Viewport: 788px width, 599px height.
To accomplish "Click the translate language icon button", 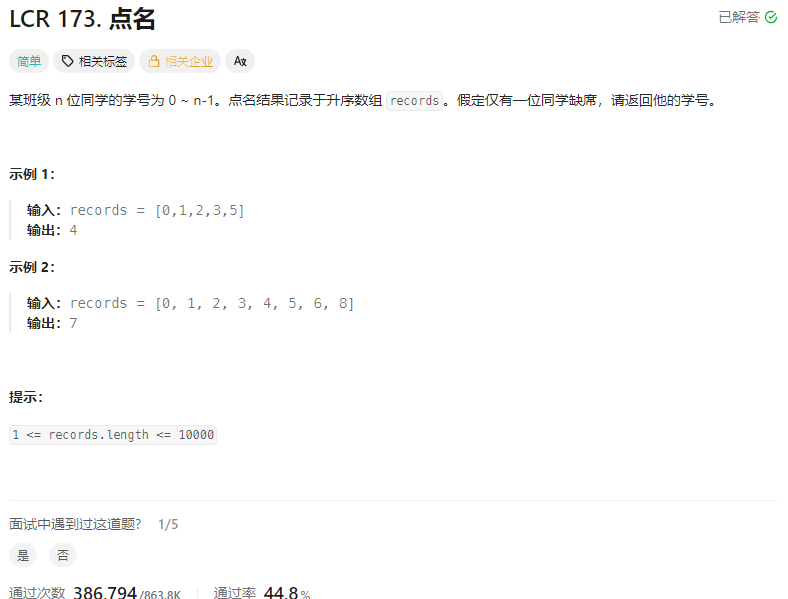I will point(240,61).
